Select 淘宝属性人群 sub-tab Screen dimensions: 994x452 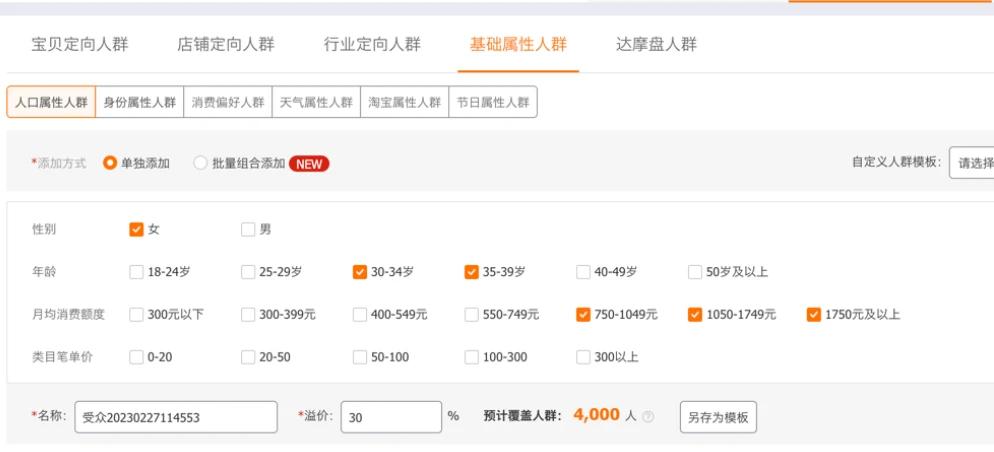pyautogui.click(x=404, y=102)
